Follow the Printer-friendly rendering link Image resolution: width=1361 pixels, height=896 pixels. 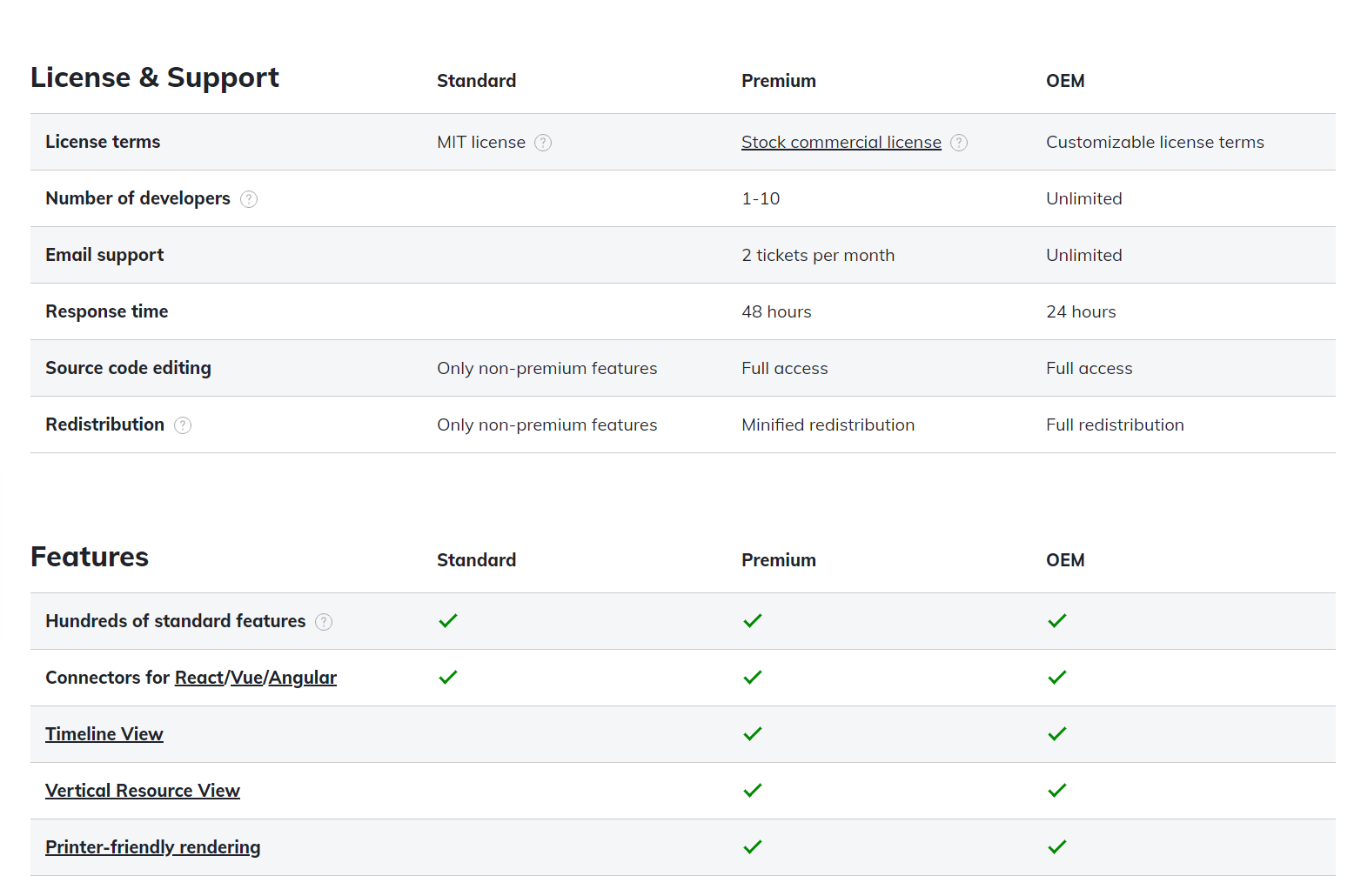pos(153,847)
